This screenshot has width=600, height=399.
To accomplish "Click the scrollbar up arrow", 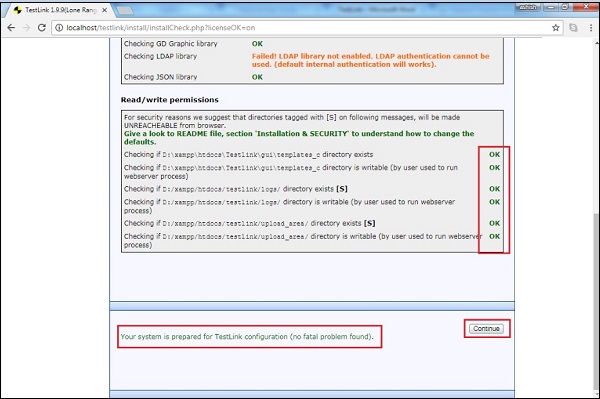I will 596,43.
